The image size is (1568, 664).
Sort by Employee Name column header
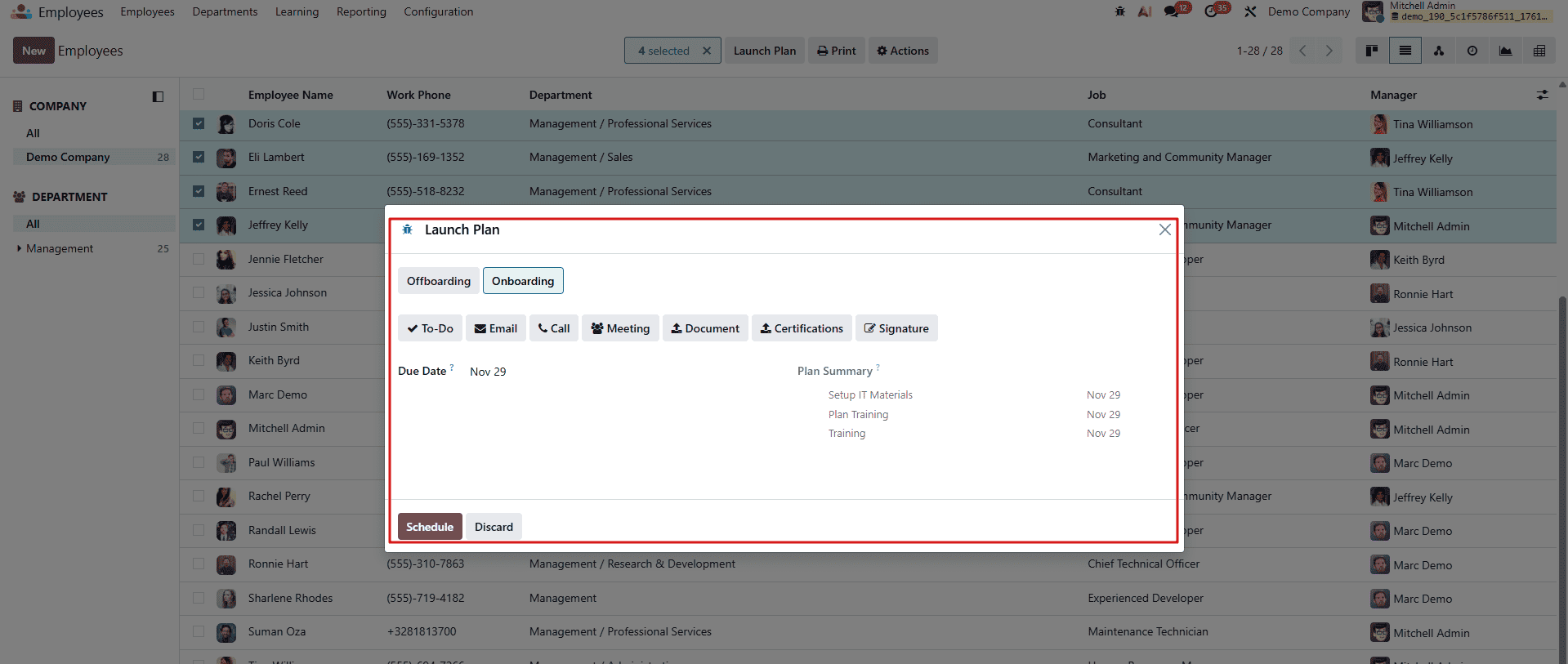pyautogui.click(x=290, y=95)
